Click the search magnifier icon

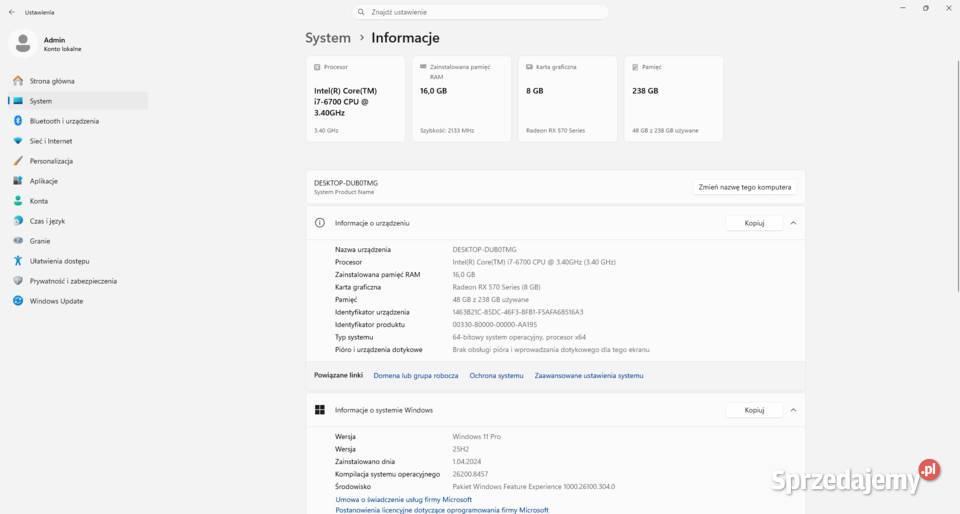click(361, 12)
